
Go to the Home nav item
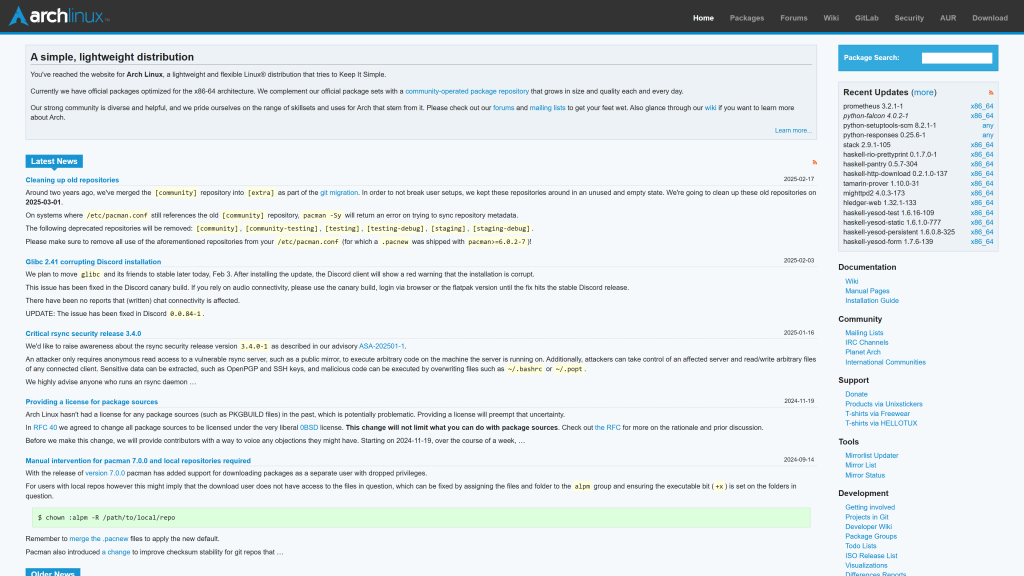pos(703,18)
